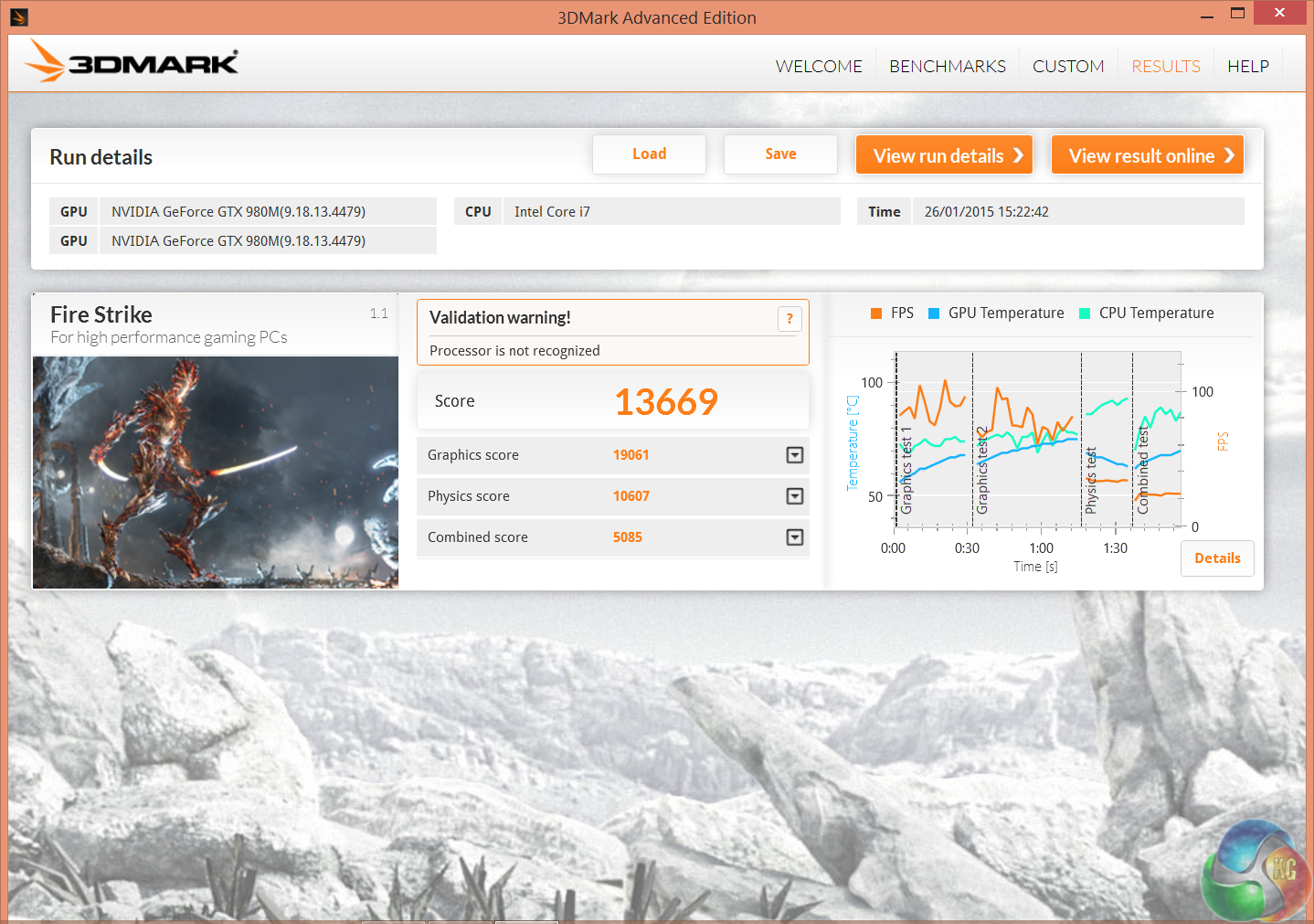Click the orange FPS legend square
The width and height of the screenshot is (1314, 924).
(x=876, y=313)
